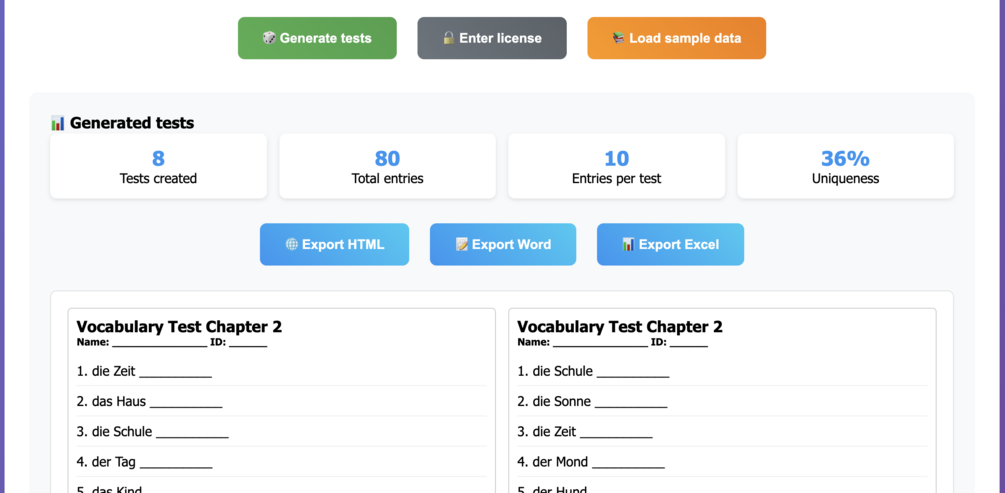Click the books icon on Load sample data

pyautogui.click(x=618, y=38)
